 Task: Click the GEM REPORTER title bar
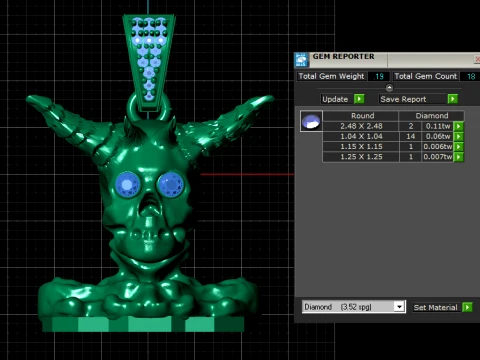387,60
